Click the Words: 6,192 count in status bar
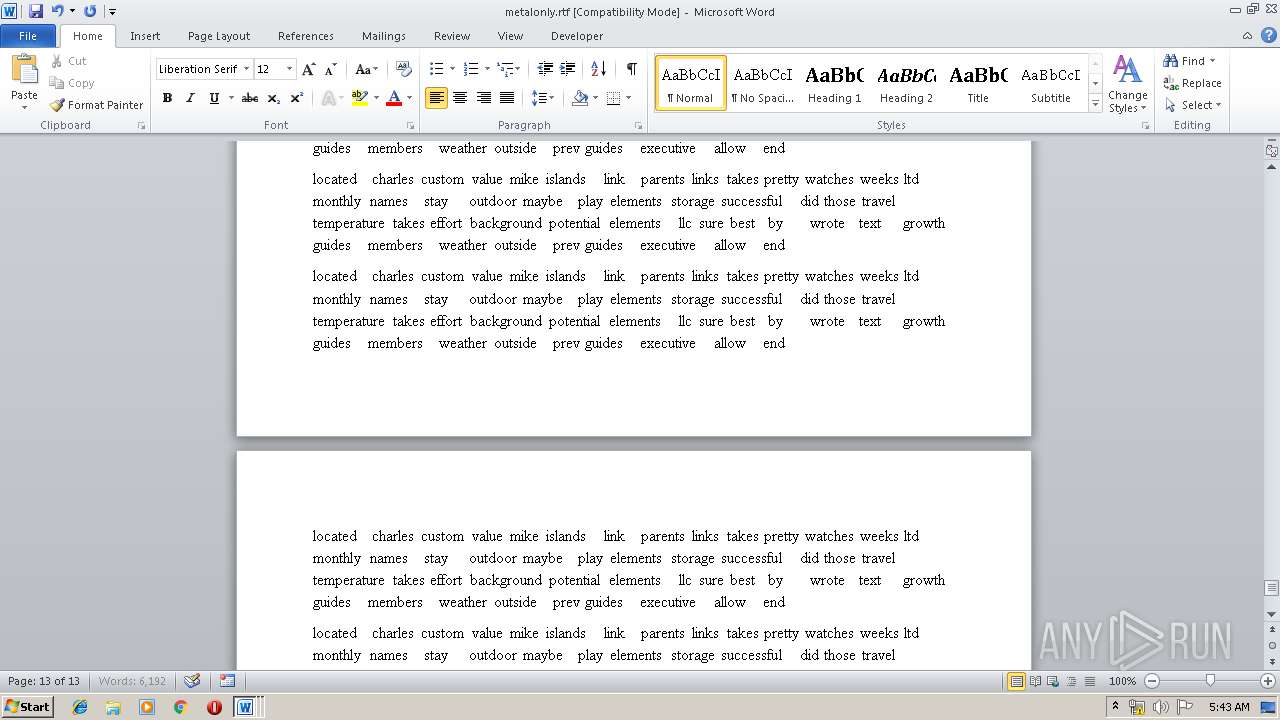The image size is (1280, 720). [132, 681]
